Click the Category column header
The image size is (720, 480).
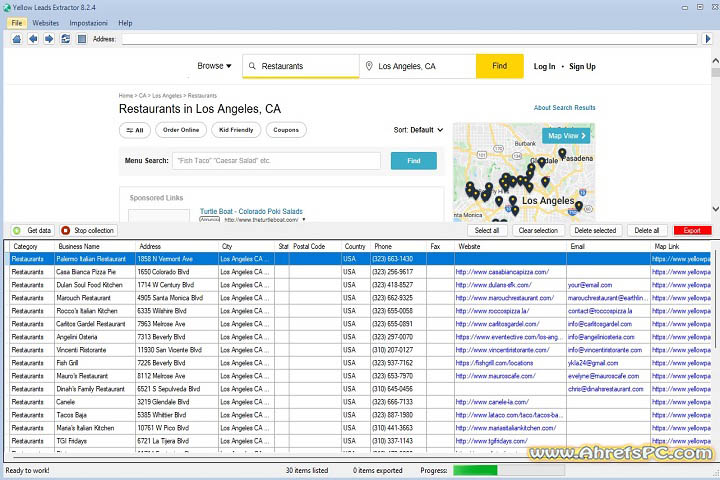(x=32, y=247)
